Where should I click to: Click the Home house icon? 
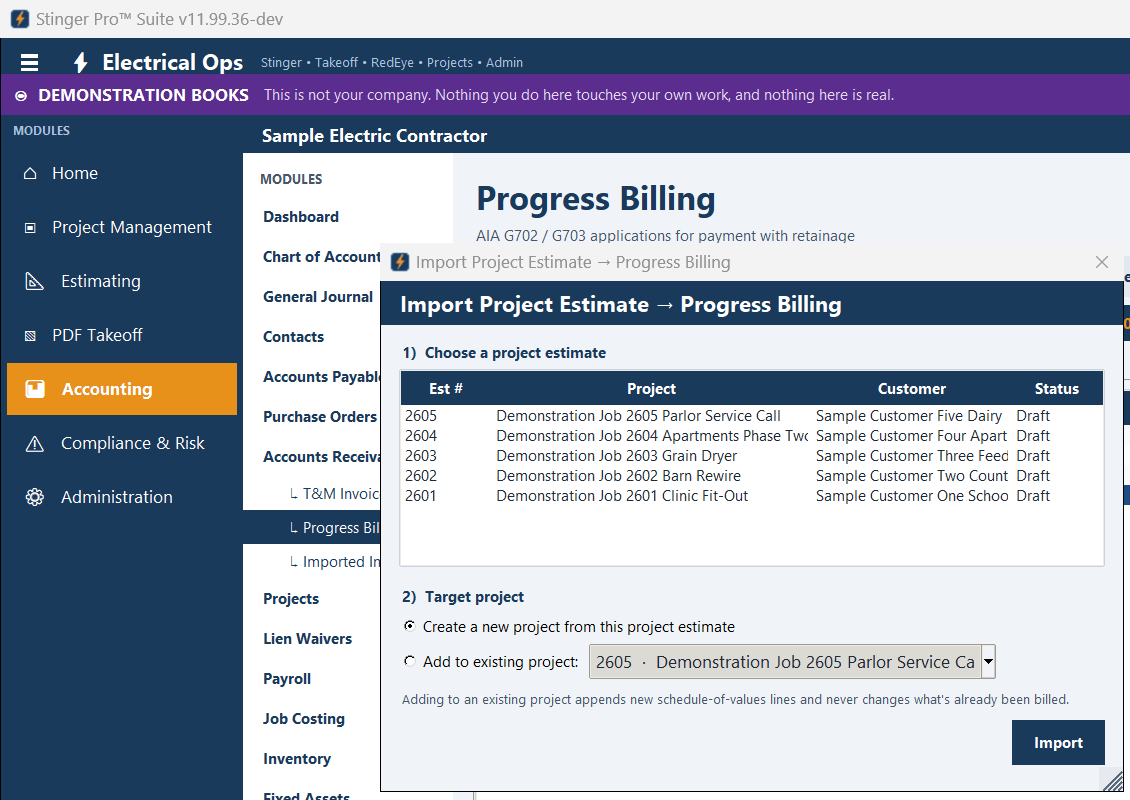(x=30, y=174)
